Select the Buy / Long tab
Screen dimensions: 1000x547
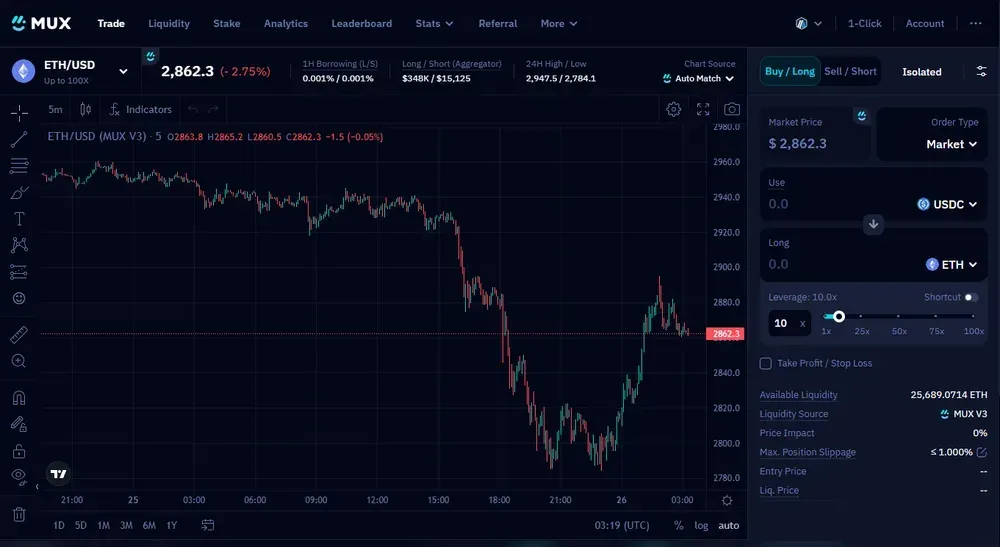click(x=790, y=71)
